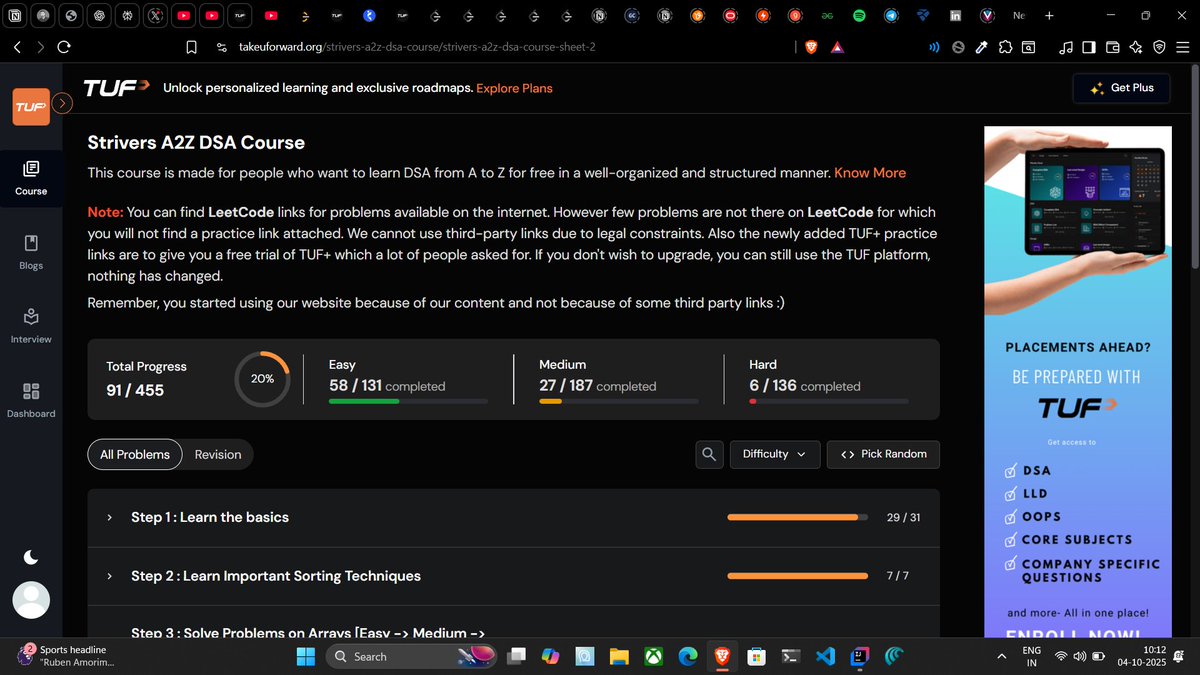Click '6 / 136 completed' Hard count

pyautogui.click(x=805, y=386)
